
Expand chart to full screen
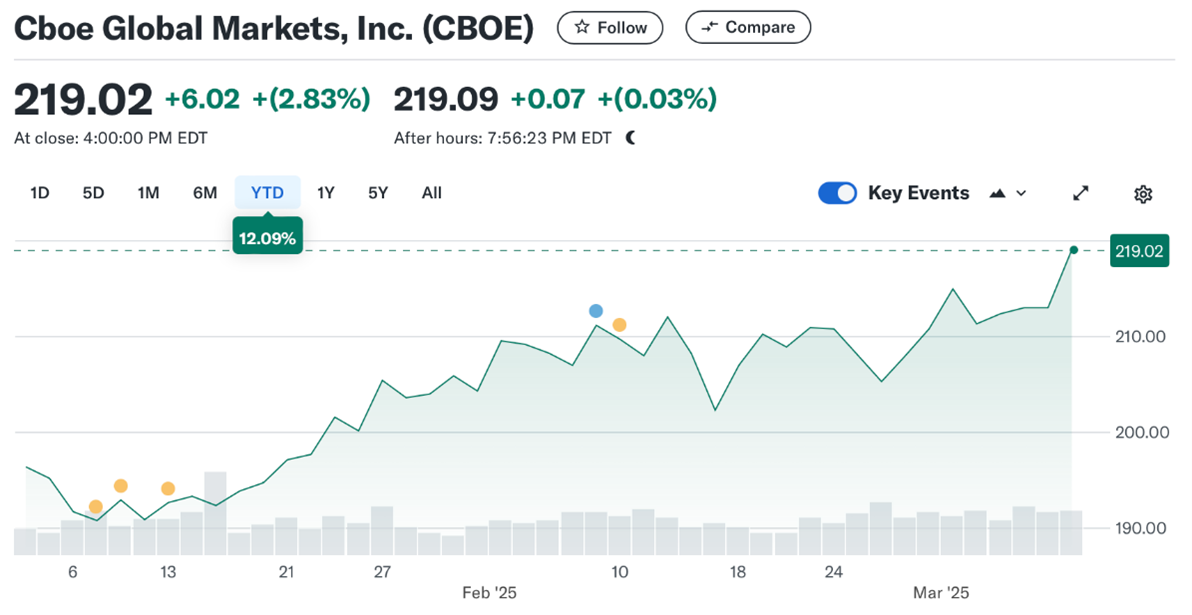[1081, 194]
